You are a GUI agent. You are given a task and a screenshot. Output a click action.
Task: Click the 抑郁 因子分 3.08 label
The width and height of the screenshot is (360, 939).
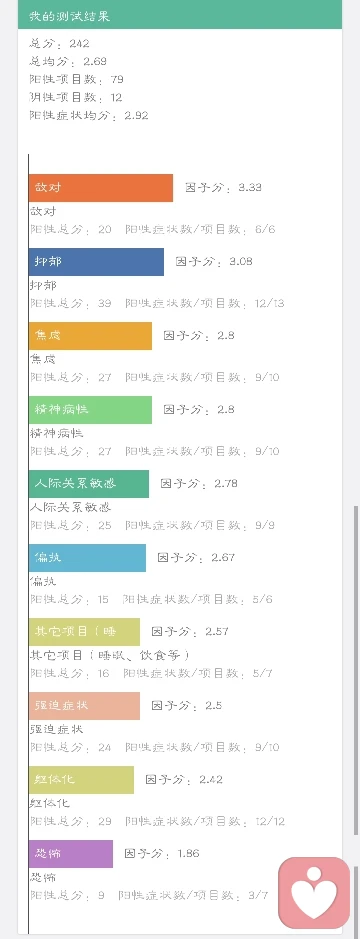click(x=214, y=262)
